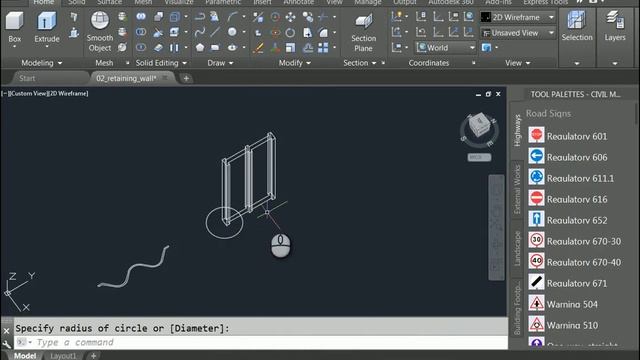Insert the Regulatory 670-30 speed sign

575,241
